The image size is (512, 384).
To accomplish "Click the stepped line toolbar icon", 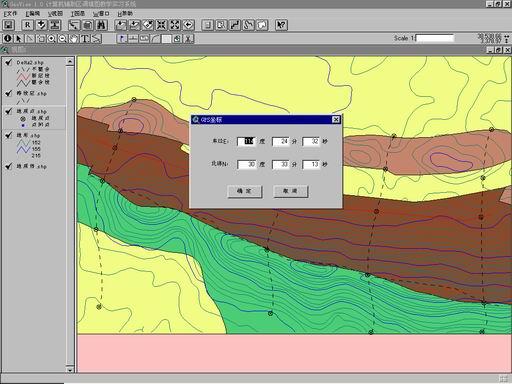I will [x=235, y=25].
